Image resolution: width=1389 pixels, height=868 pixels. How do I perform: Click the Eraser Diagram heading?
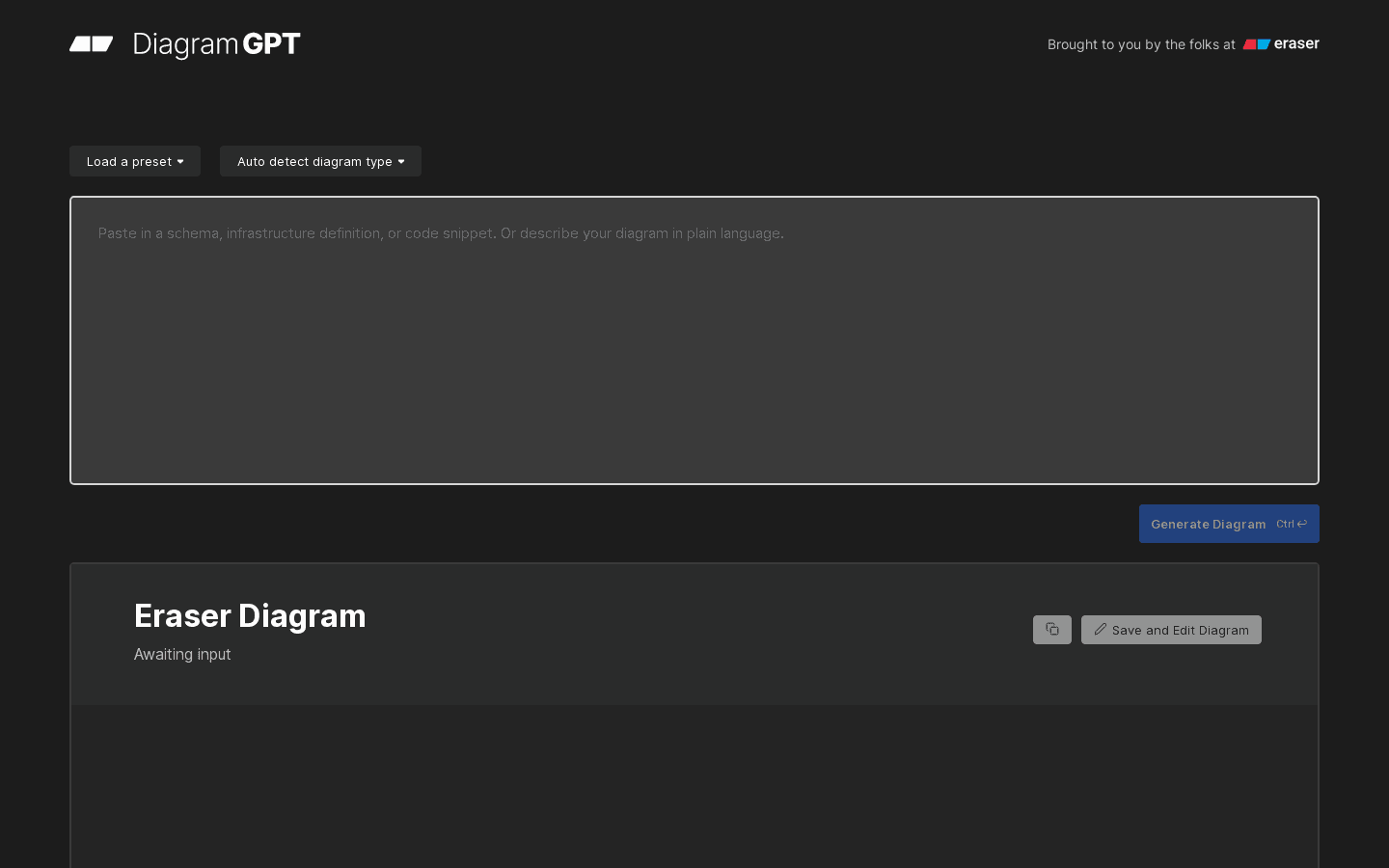pyautogui.click(x=250, y=616)
